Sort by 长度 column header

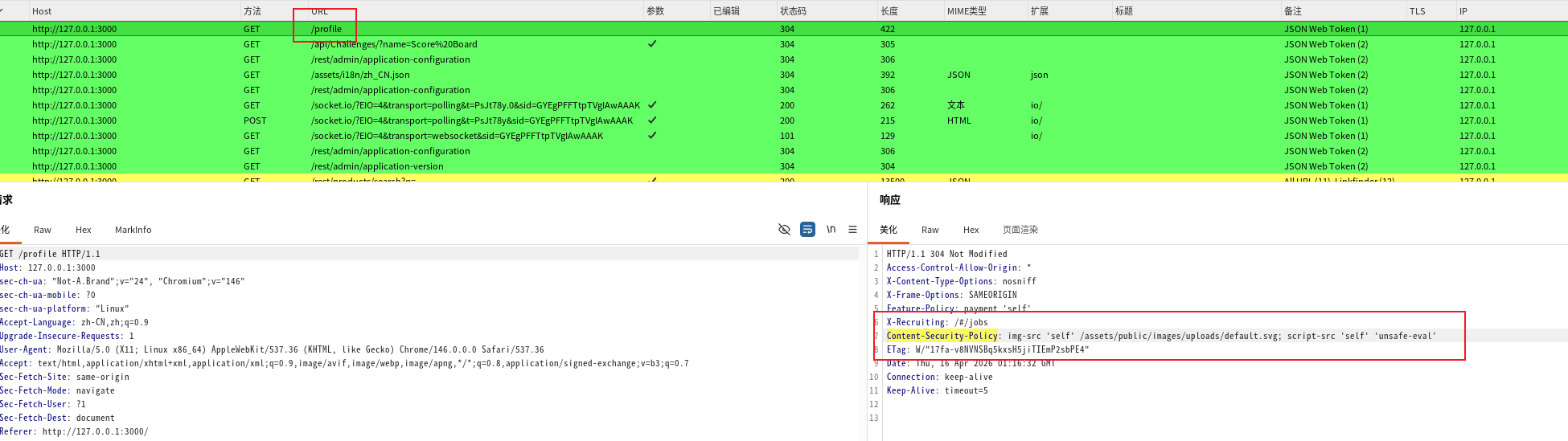click(x=889, y=11)
